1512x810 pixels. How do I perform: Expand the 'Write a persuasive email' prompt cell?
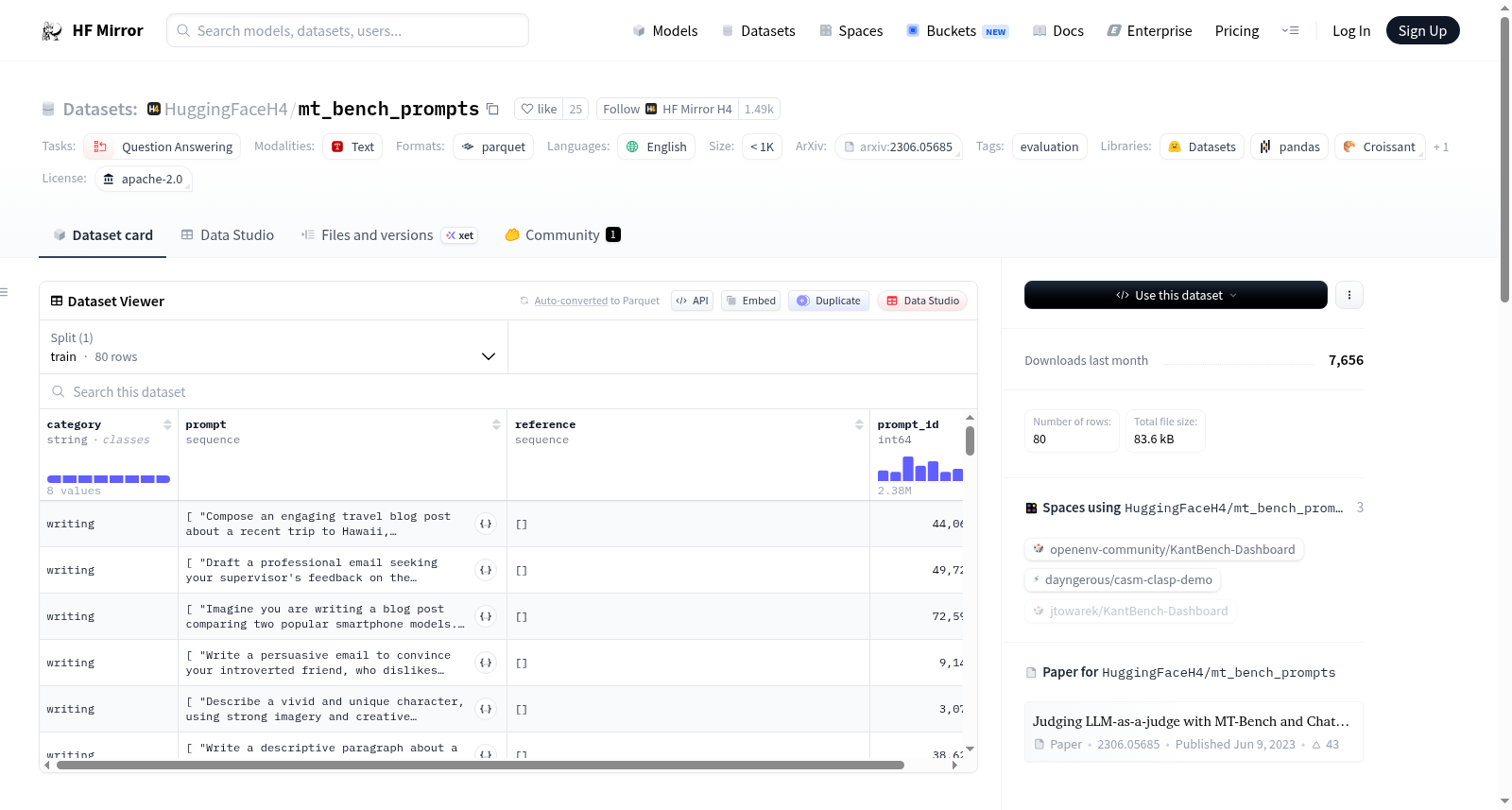click(x=486, y=663)
